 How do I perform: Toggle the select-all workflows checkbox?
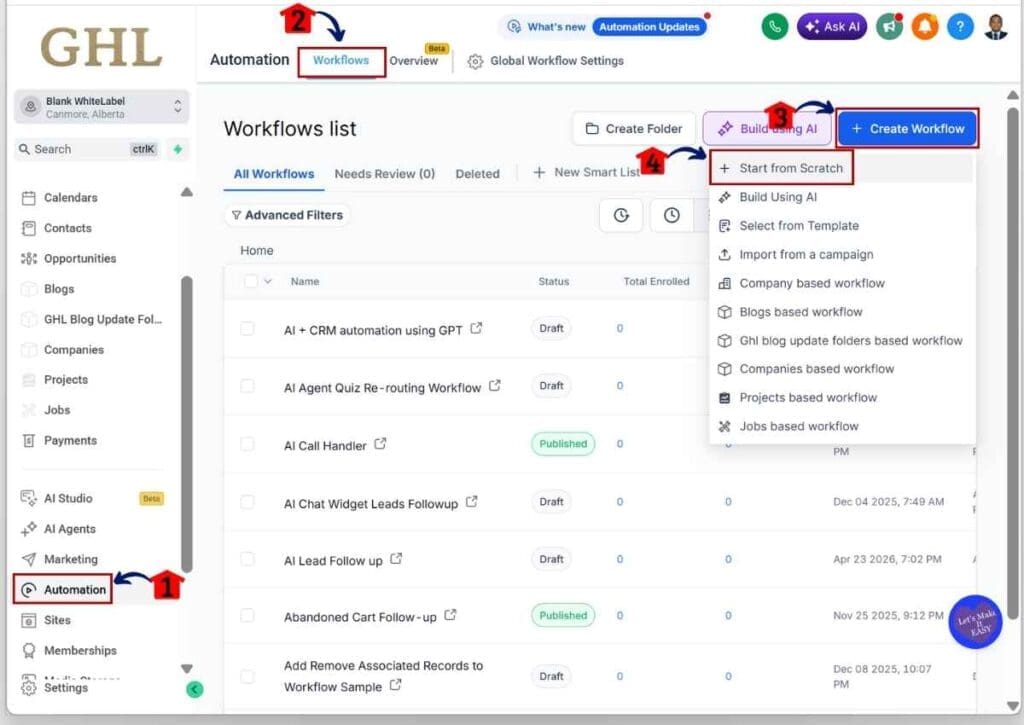coord(251,282)
